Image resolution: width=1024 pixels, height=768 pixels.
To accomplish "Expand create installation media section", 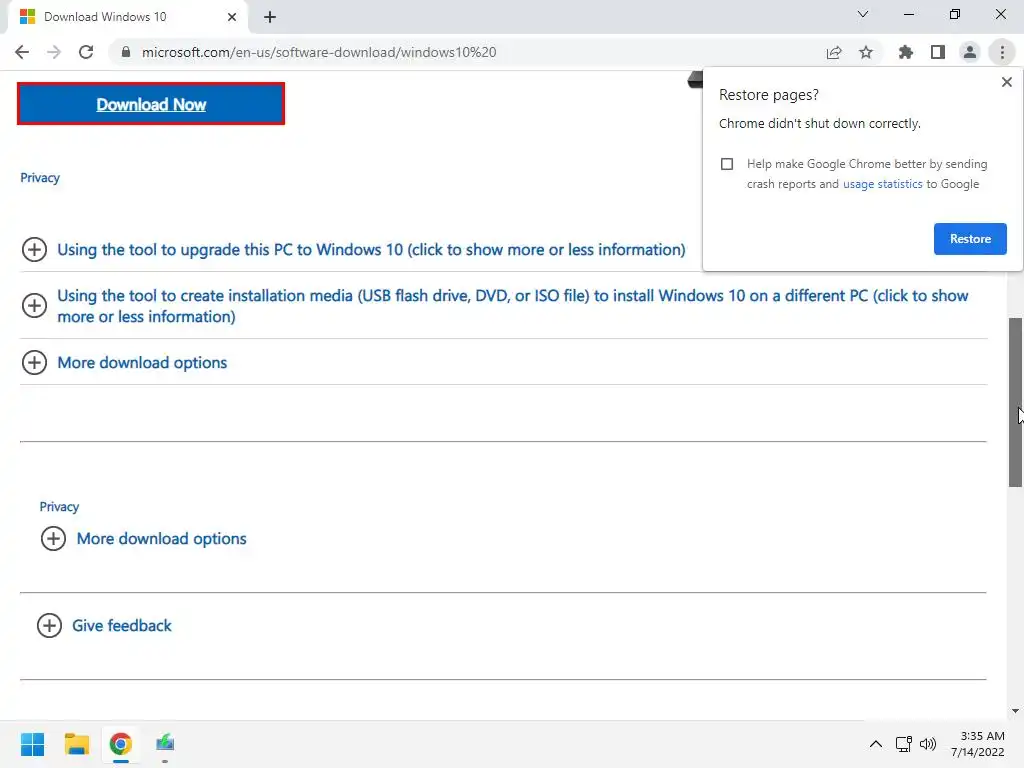I will 513,306.
